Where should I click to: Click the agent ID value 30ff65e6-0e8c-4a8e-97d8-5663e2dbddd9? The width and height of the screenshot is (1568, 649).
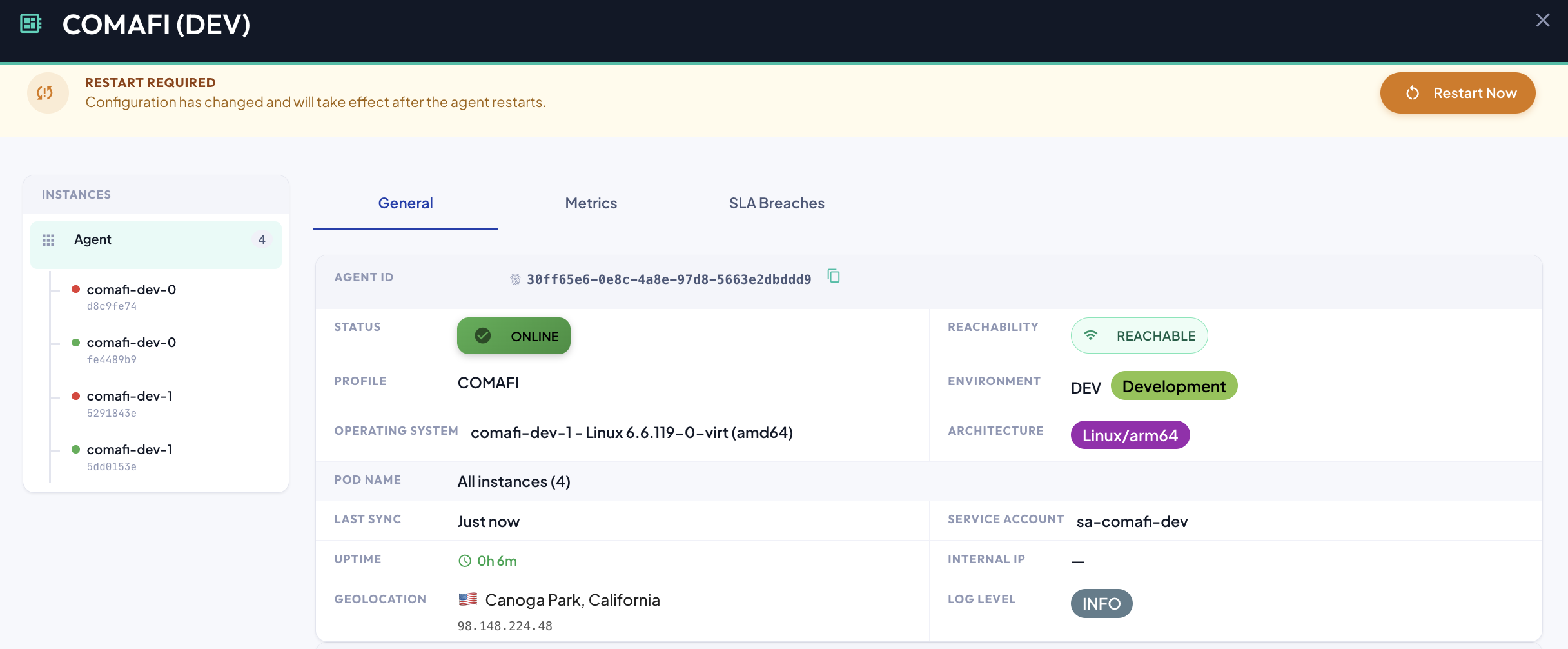coord(669,279)
